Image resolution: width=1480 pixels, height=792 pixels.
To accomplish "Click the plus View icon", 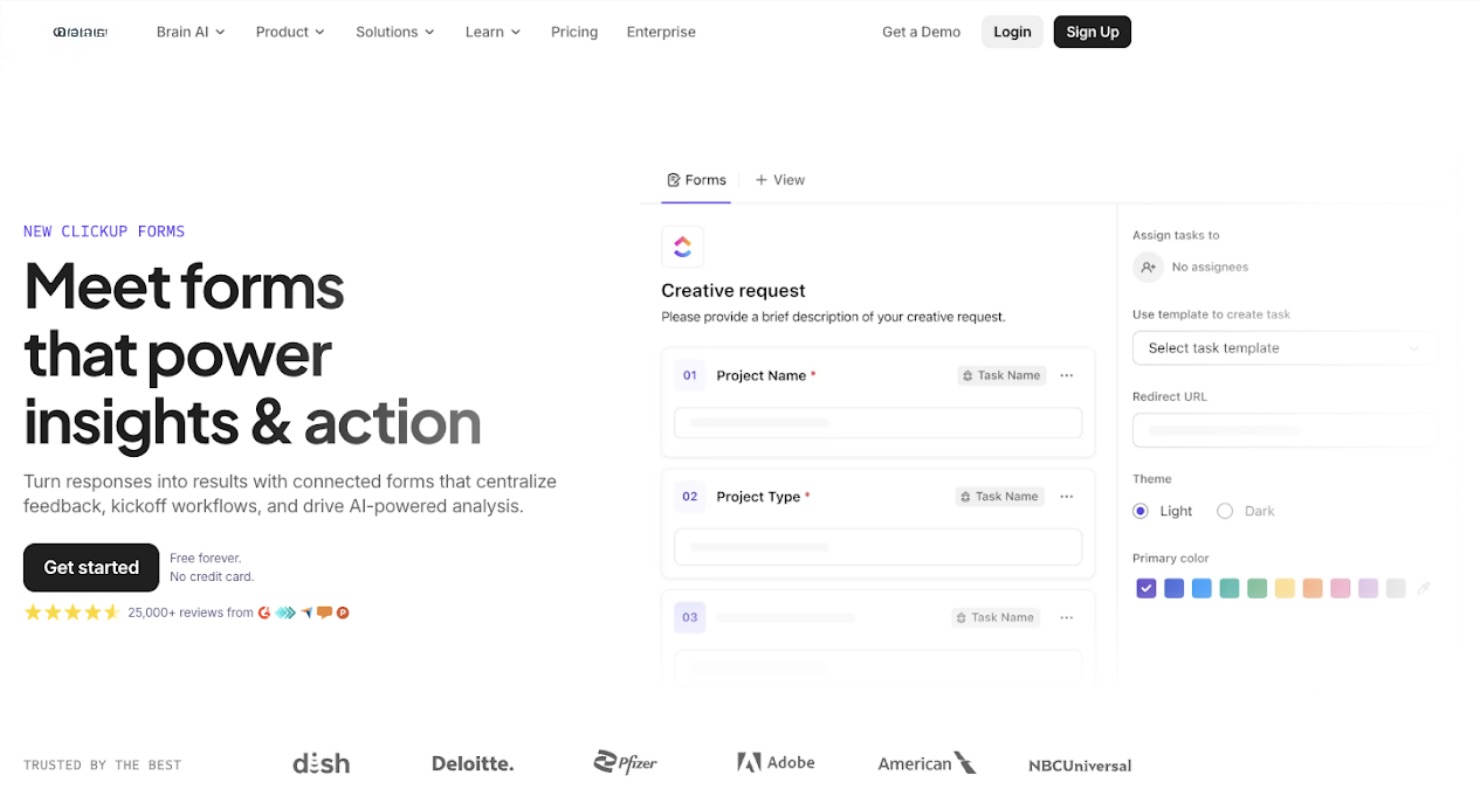I will tap(761, 180).
